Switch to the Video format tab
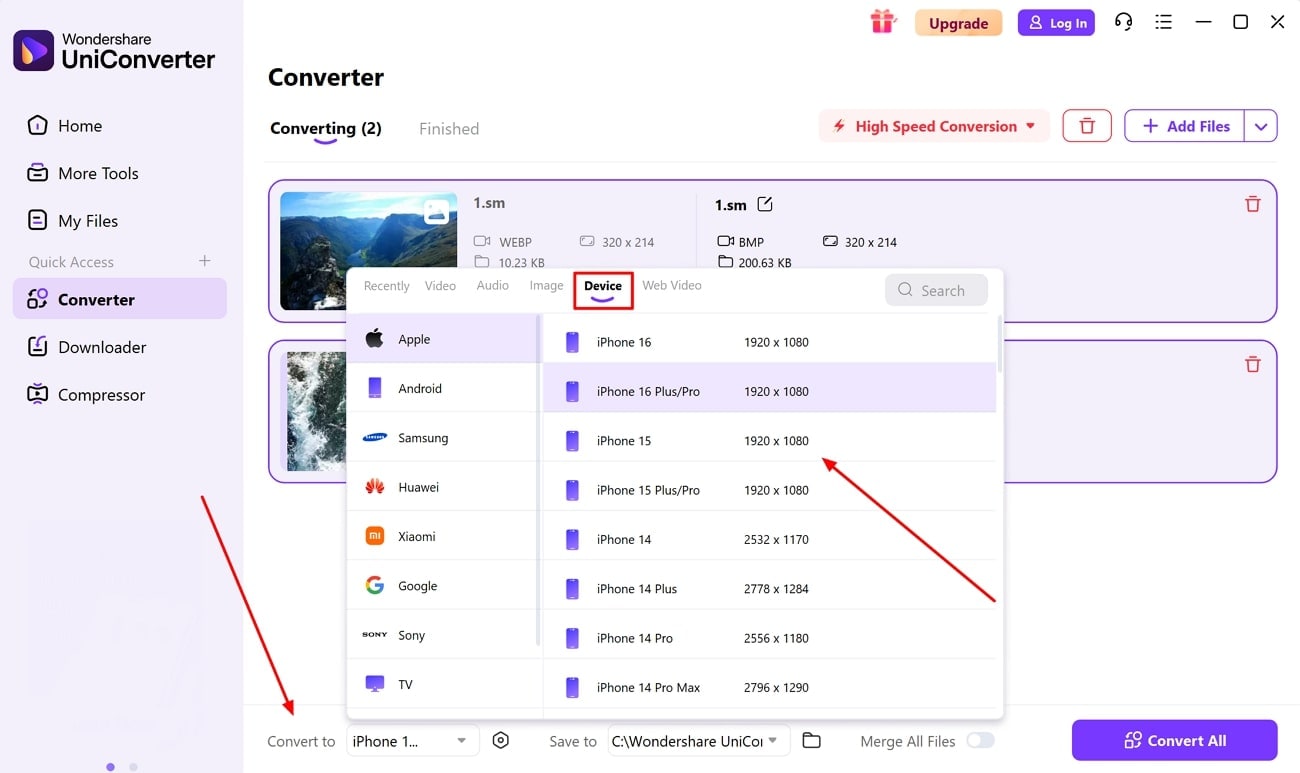This screenshot has height=773, width=1300. coord(440,286)
